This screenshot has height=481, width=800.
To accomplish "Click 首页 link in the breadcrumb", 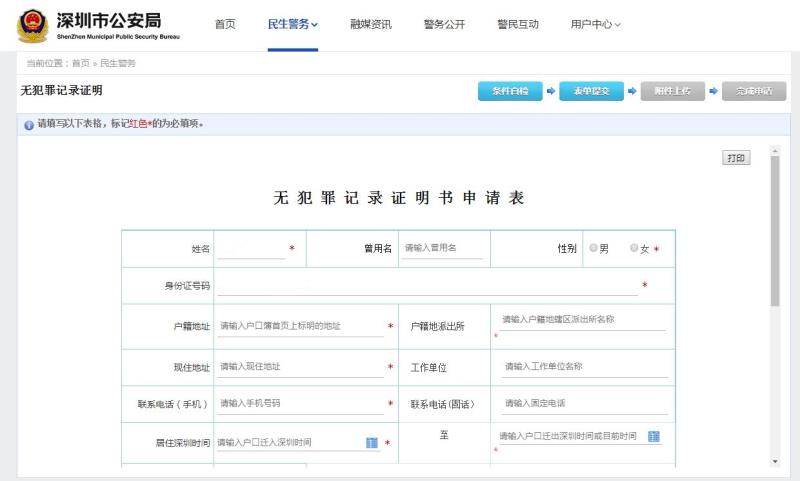I will [x=80, y=63].
